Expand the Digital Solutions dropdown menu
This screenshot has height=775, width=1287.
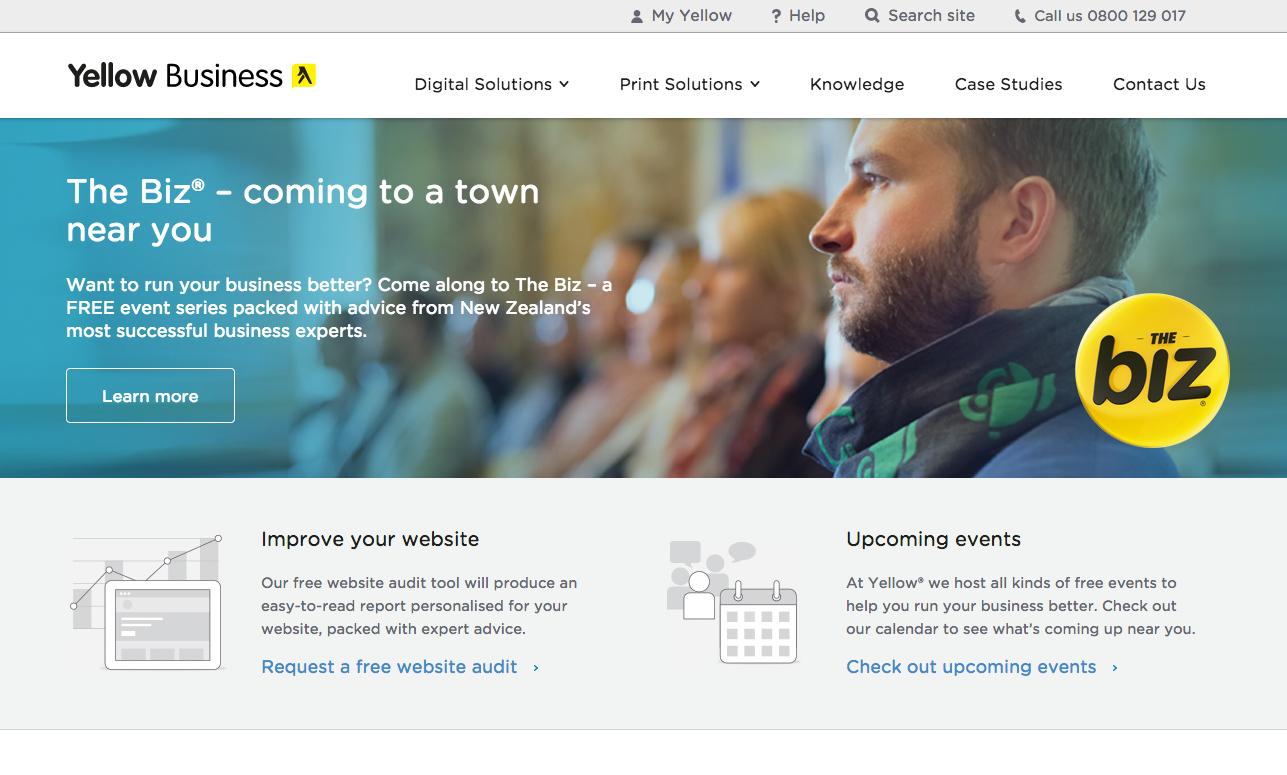tap(492, 84)
